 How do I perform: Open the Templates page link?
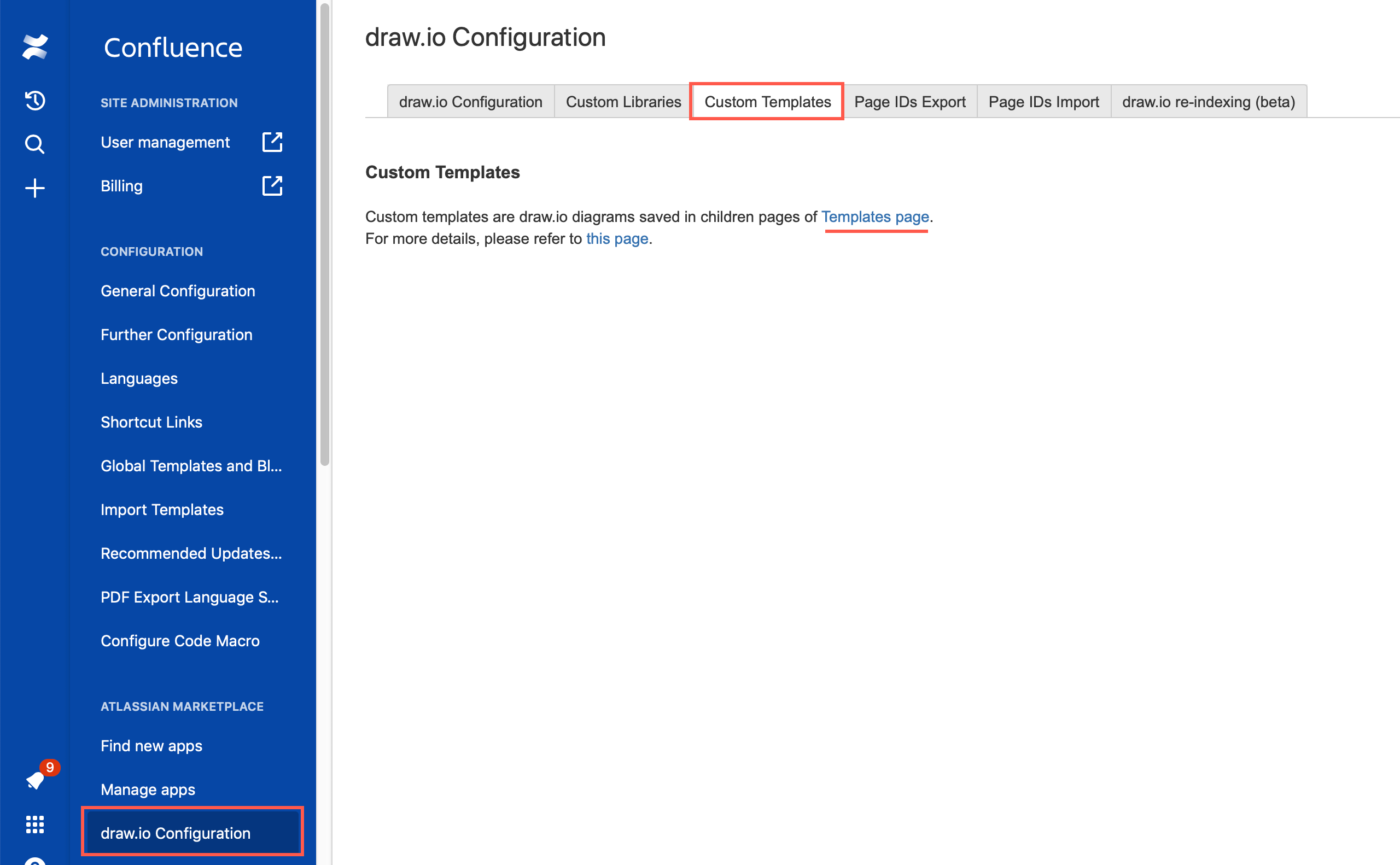875,217
